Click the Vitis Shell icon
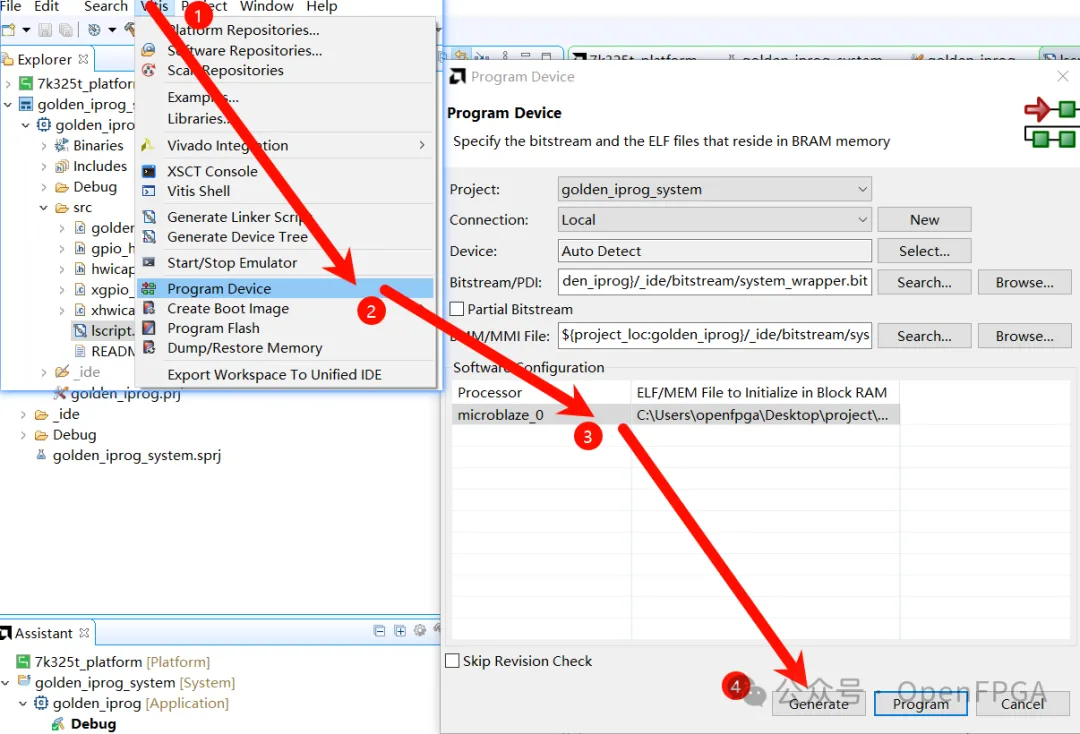The height and width of the screenshot is (734, 1080). [149, 191]
